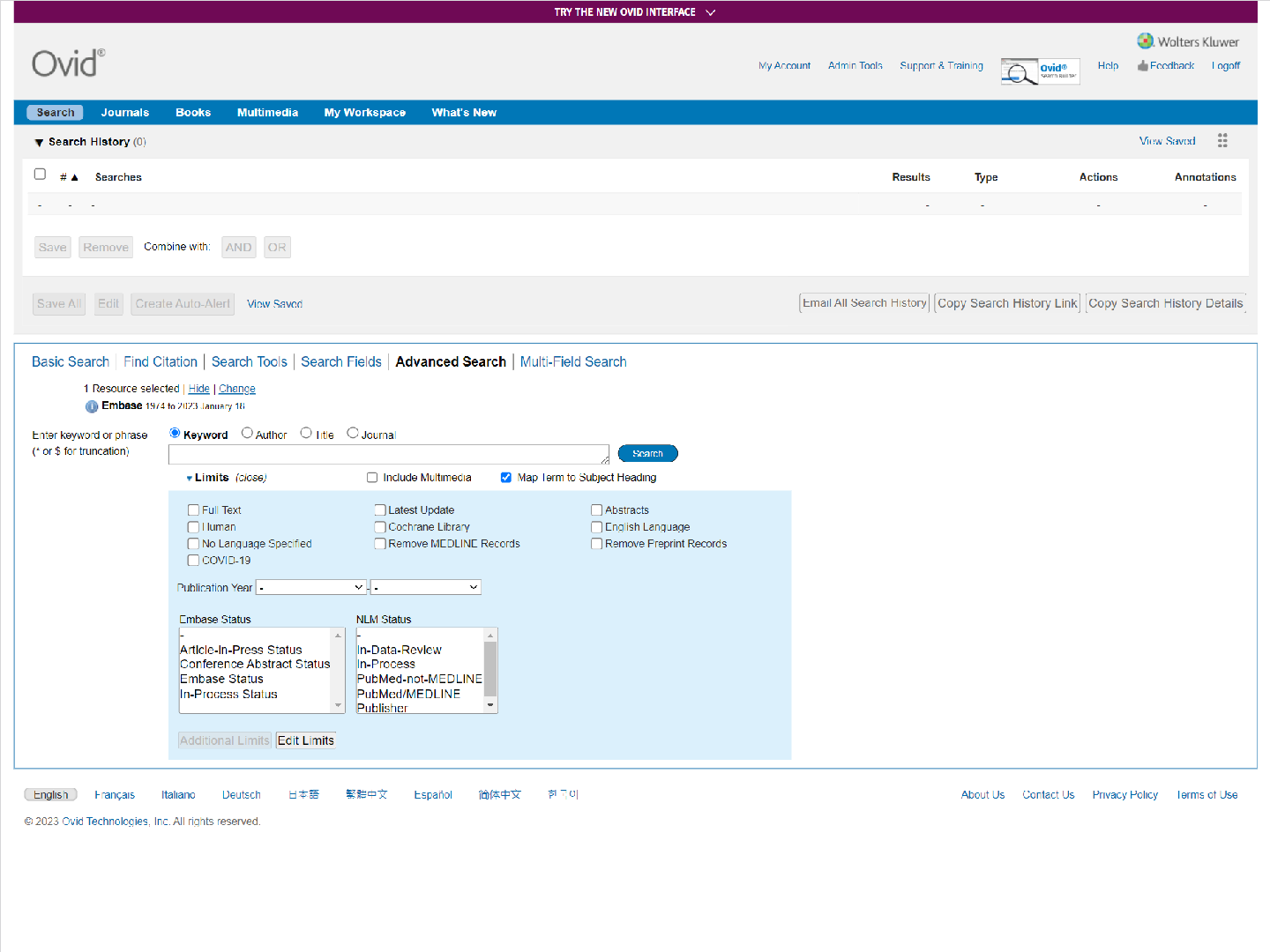Open the Ovid search builder thumbnail
Image resolution: width=1270 pixels, height=952 pixels.
[1040, 71]
